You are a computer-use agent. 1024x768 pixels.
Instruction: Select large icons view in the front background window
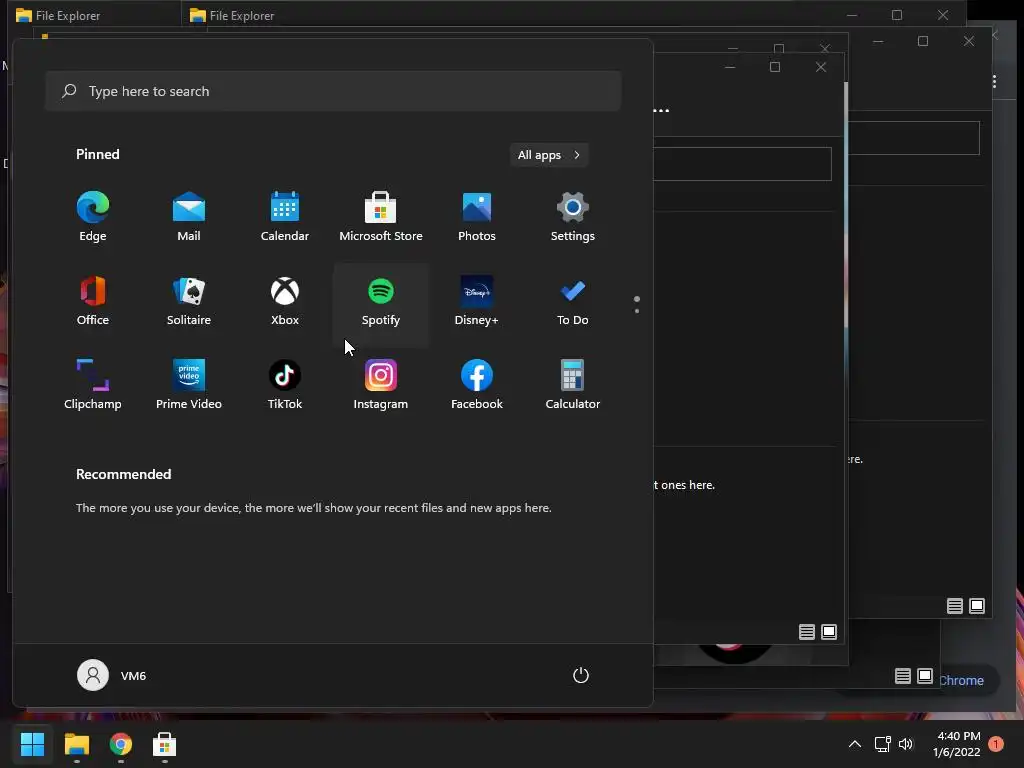click(829, 632)
